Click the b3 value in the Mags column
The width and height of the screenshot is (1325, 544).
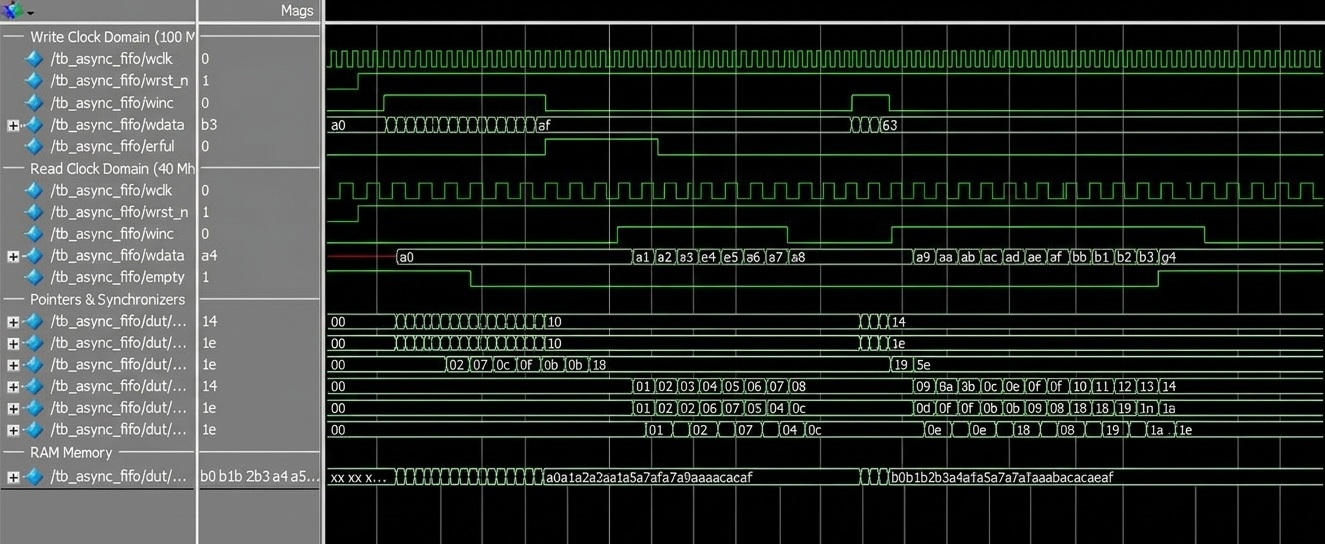209,125
